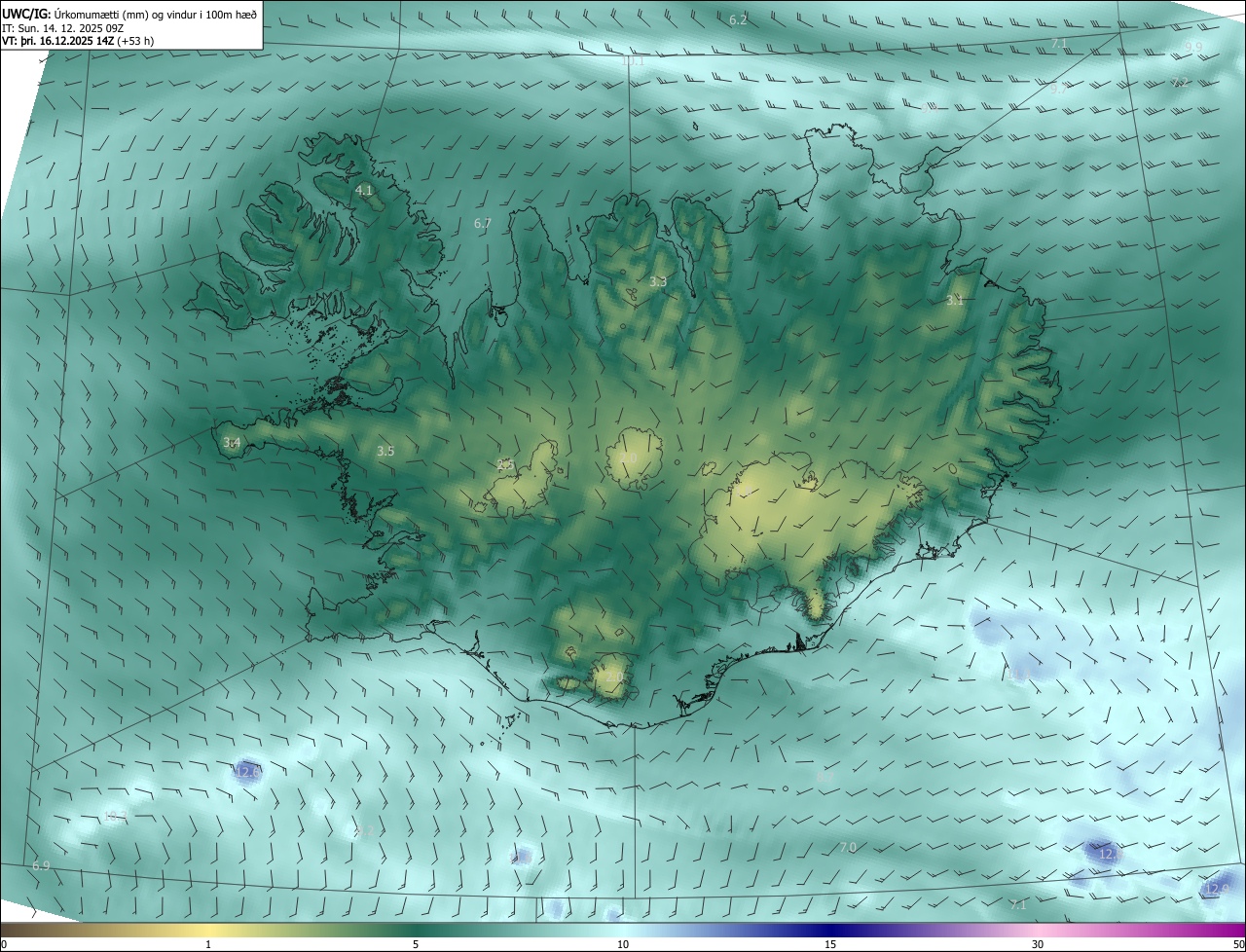This screenshot has height=952, width=1246.
Task: Click the dark navy band of the color scale
Action: [830, 930]
